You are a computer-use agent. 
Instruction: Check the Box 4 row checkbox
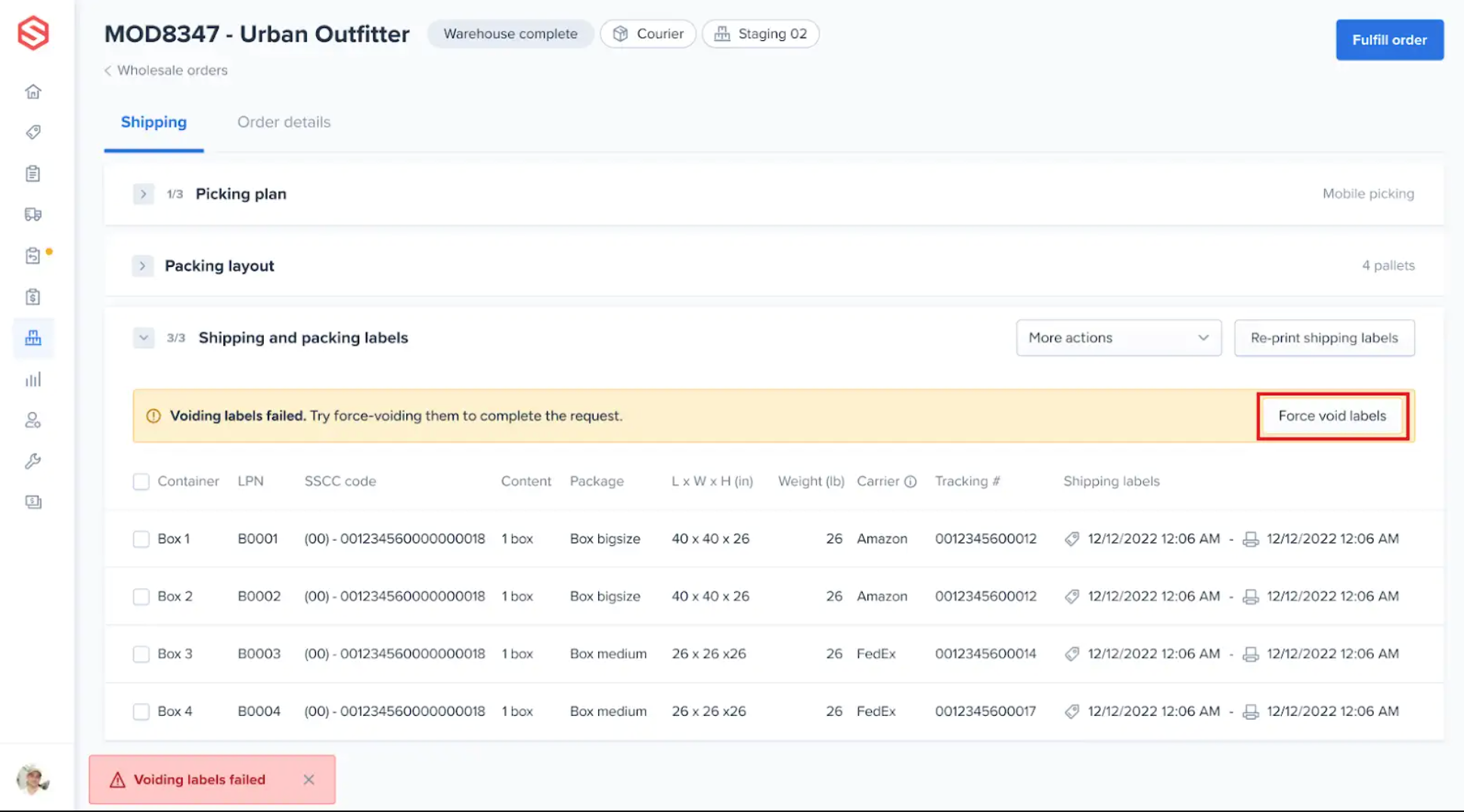pyautogui.click(x=141, y=711)
